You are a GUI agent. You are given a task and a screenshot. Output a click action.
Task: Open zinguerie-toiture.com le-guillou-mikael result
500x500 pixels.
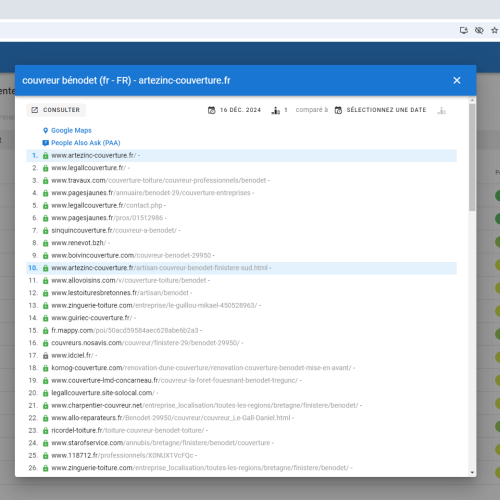[x=154, y=305]
